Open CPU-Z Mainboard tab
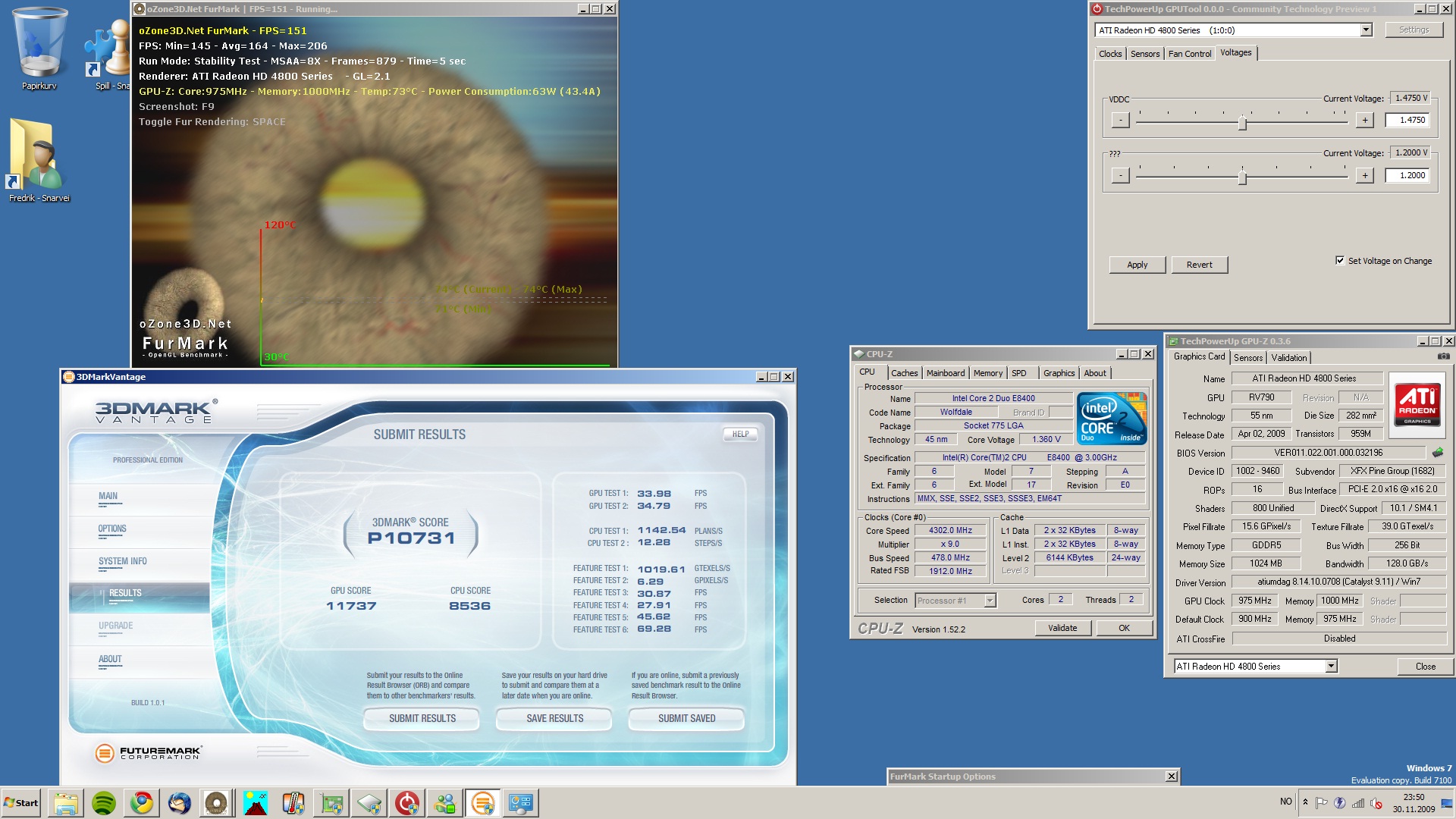 click(945, 373)
